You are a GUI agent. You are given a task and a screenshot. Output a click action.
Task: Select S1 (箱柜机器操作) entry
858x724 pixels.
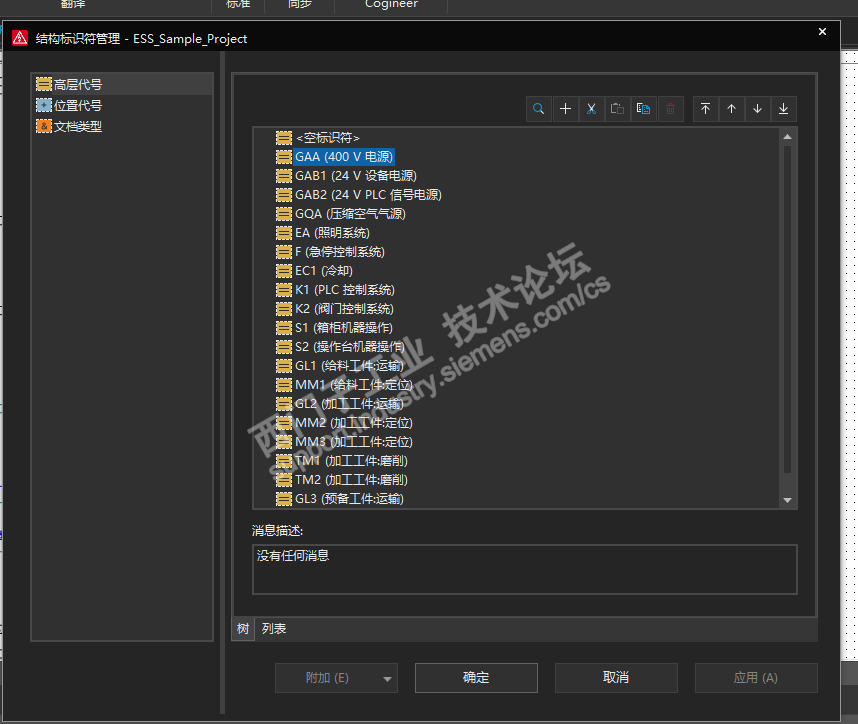click(344, 328)
